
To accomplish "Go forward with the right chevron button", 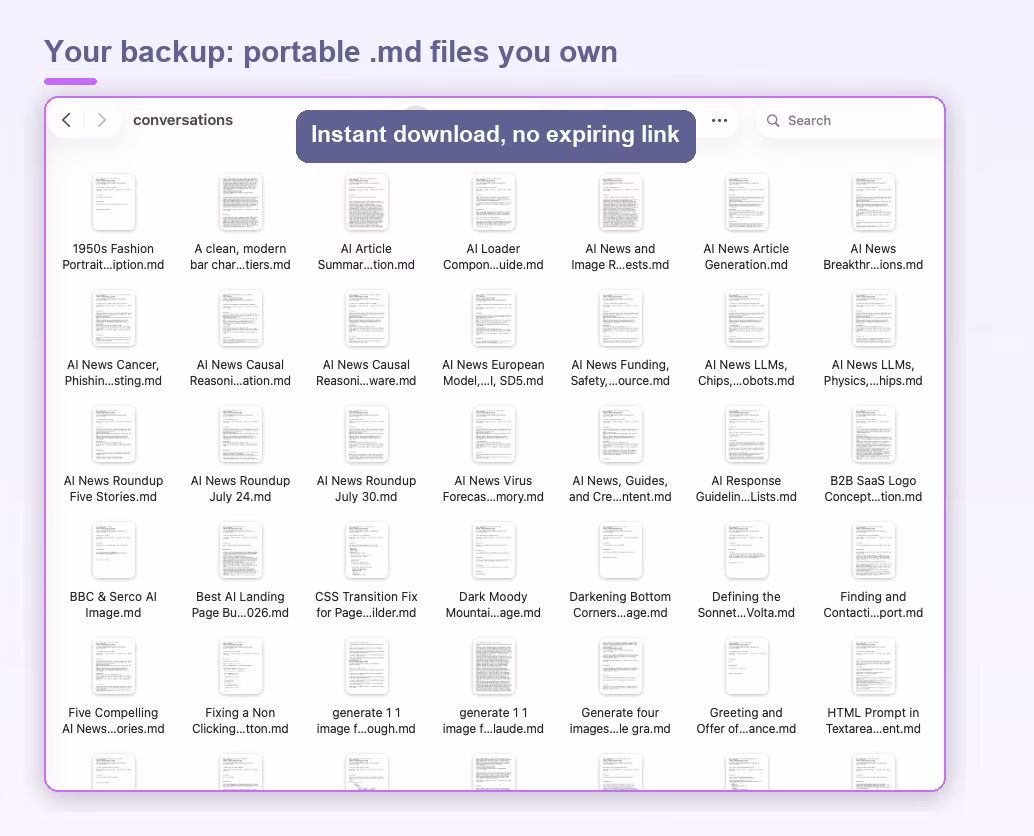I will coord(102,120).
